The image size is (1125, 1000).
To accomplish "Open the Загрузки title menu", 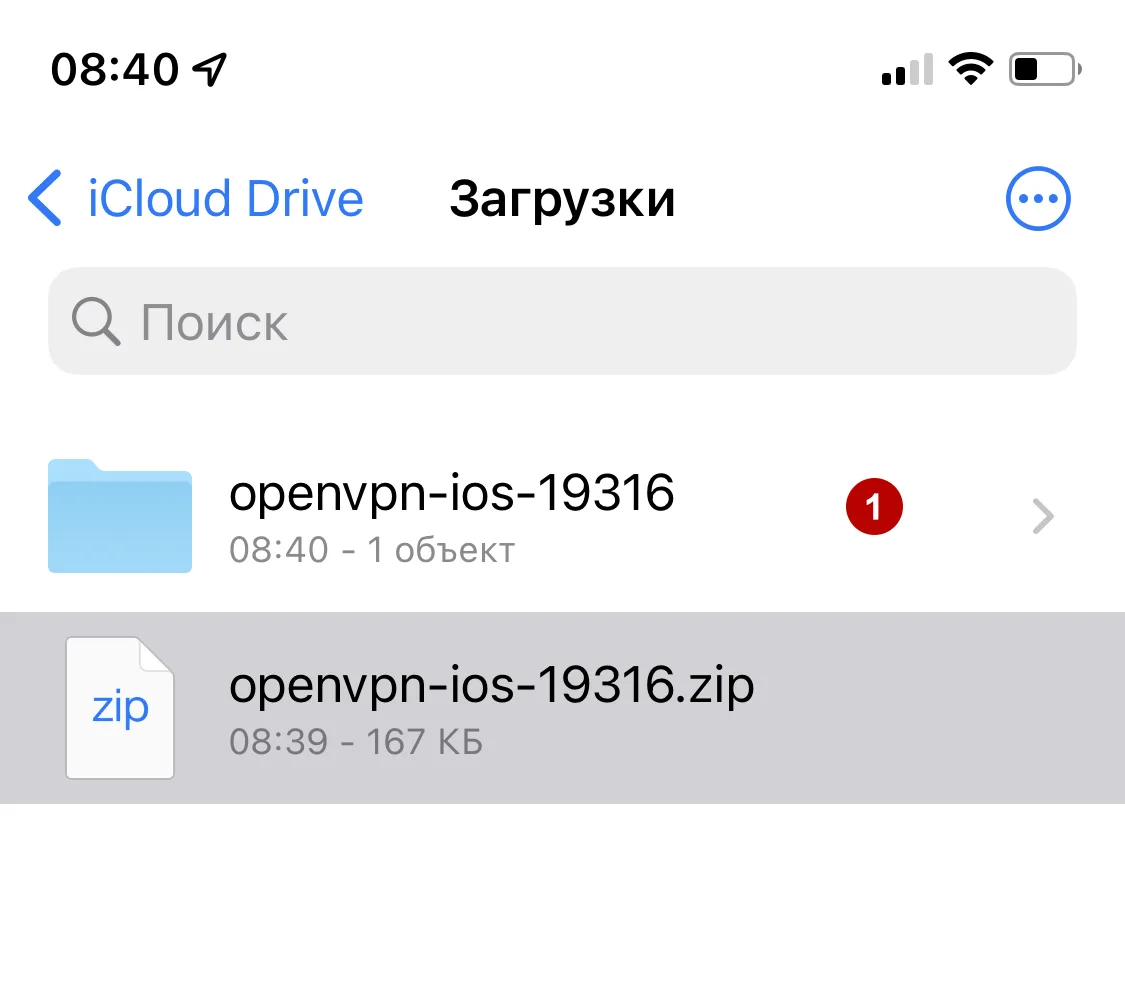I will pyautogui.click(x=562, y=198).
